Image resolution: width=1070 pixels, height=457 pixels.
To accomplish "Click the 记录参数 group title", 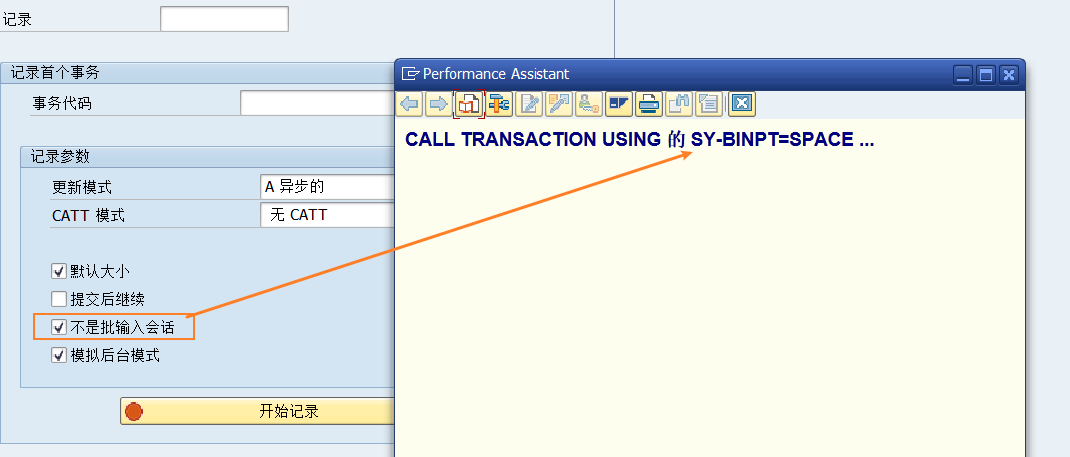I will 60,156.
